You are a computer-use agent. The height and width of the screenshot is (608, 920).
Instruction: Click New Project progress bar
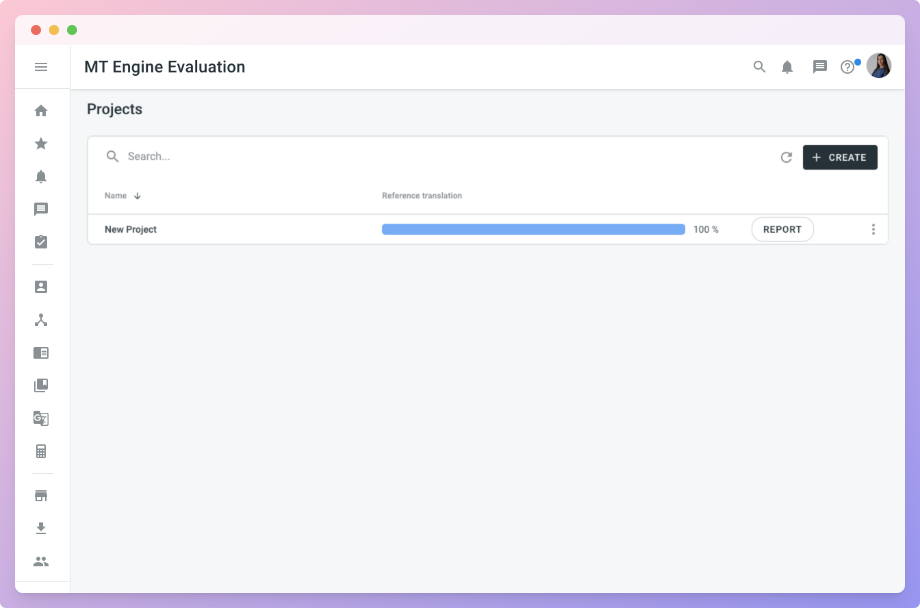point(533,229)
